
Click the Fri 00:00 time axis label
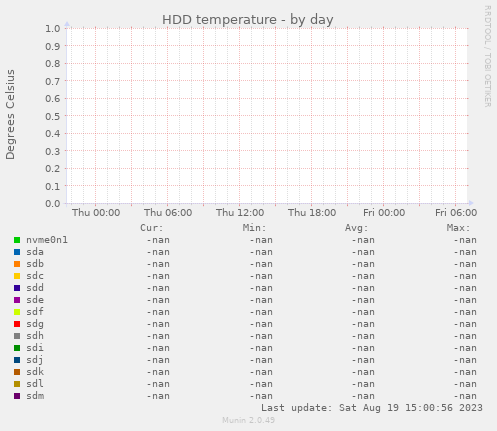(384, 213)
